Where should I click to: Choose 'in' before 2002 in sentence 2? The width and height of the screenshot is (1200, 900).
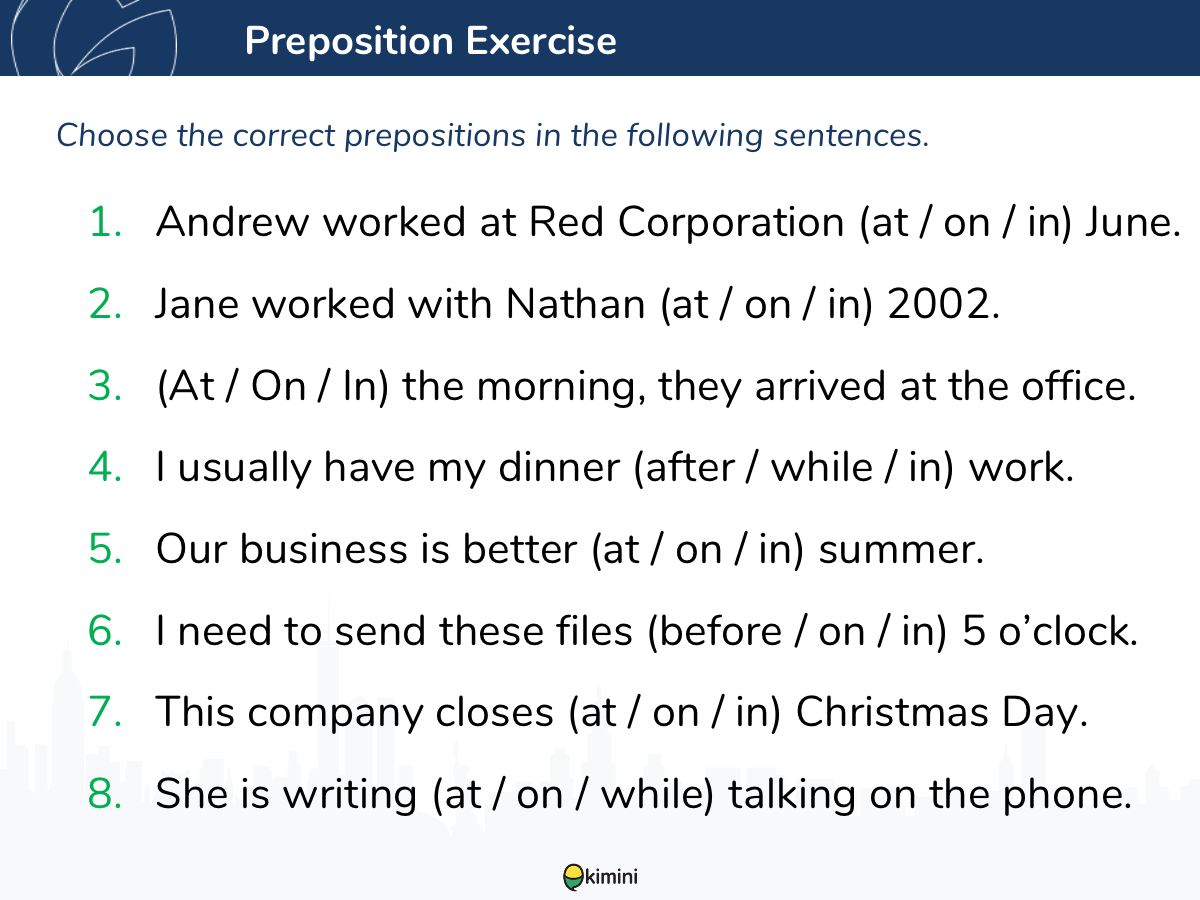[843, 304]
